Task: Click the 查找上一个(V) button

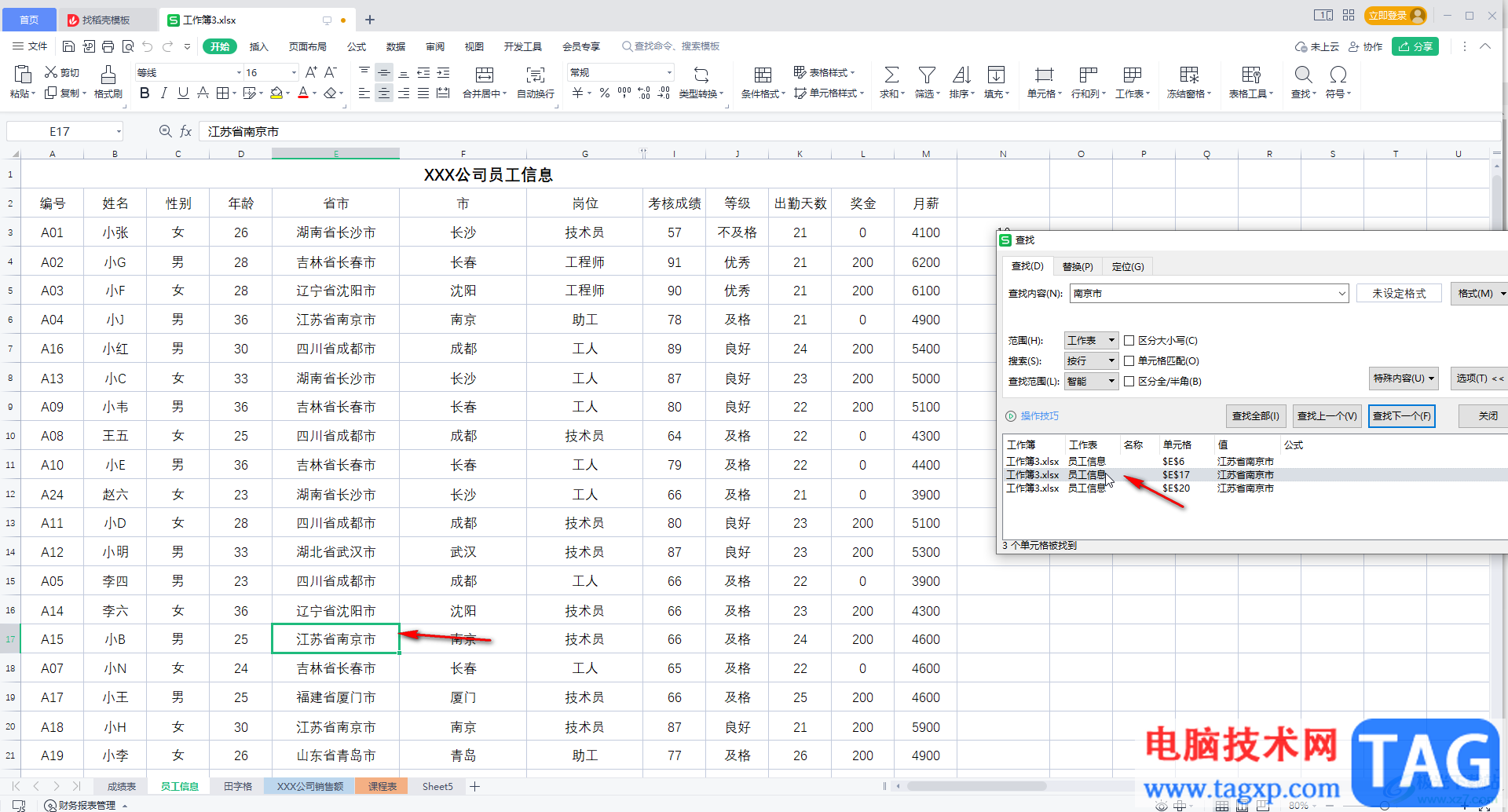Action: 1327,415
